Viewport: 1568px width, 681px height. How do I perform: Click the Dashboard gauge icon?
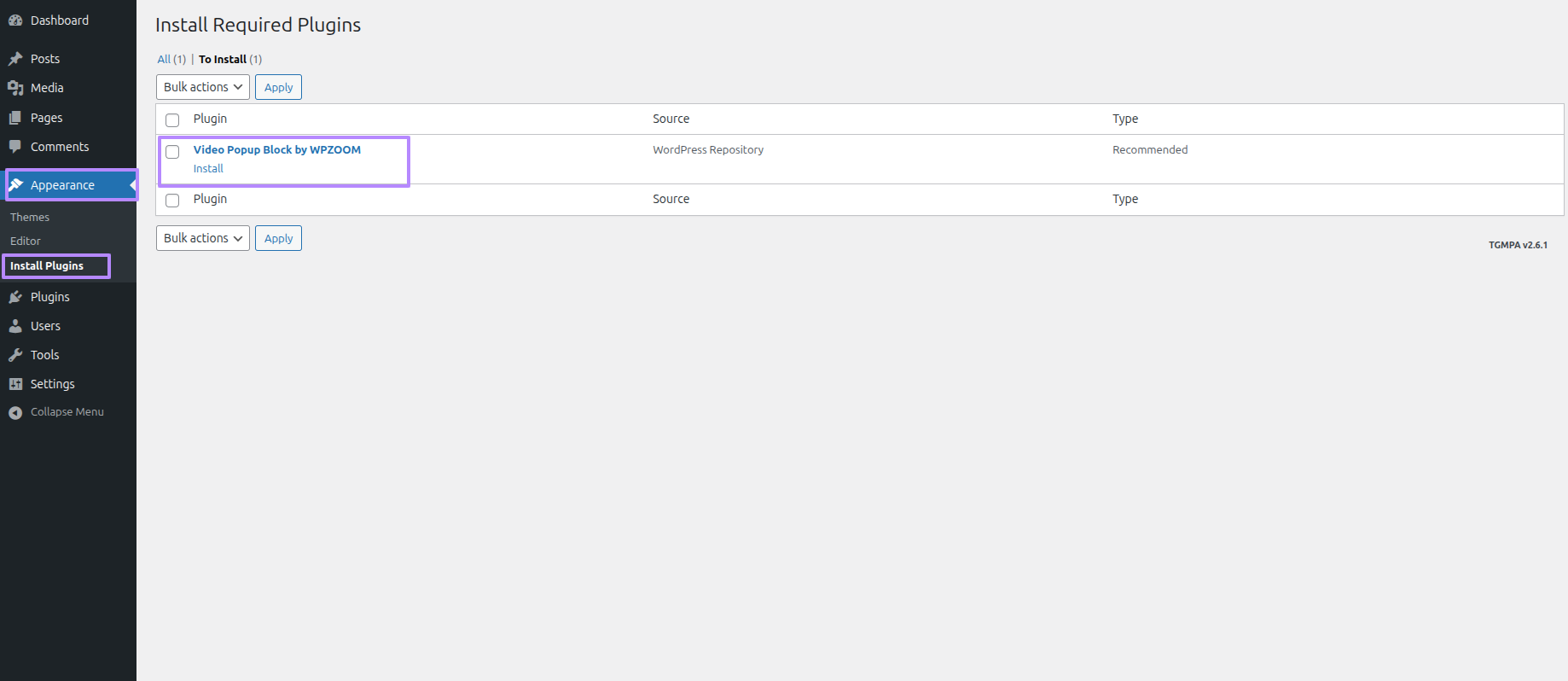coord(15,20)
